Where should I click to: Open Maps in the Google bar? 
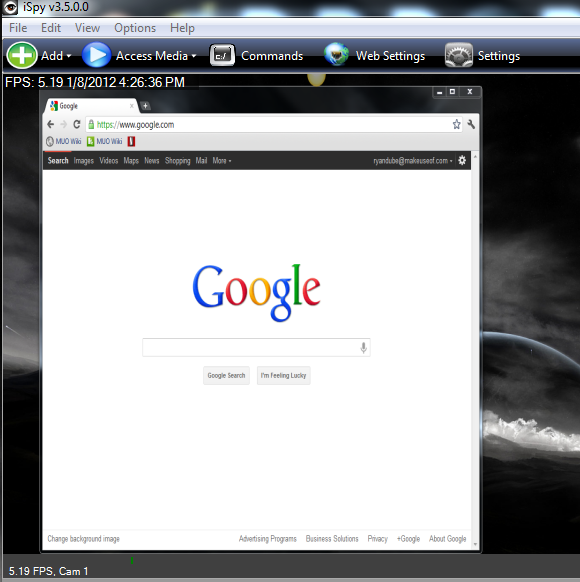point(131,161)
